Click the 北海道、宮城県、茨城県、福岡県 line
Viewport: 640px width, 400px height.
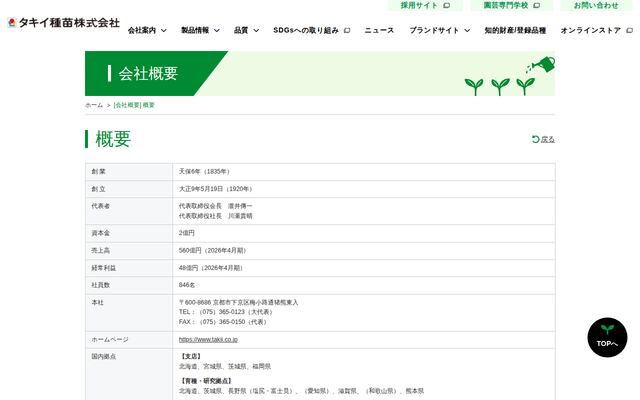[x=225, y=367]
